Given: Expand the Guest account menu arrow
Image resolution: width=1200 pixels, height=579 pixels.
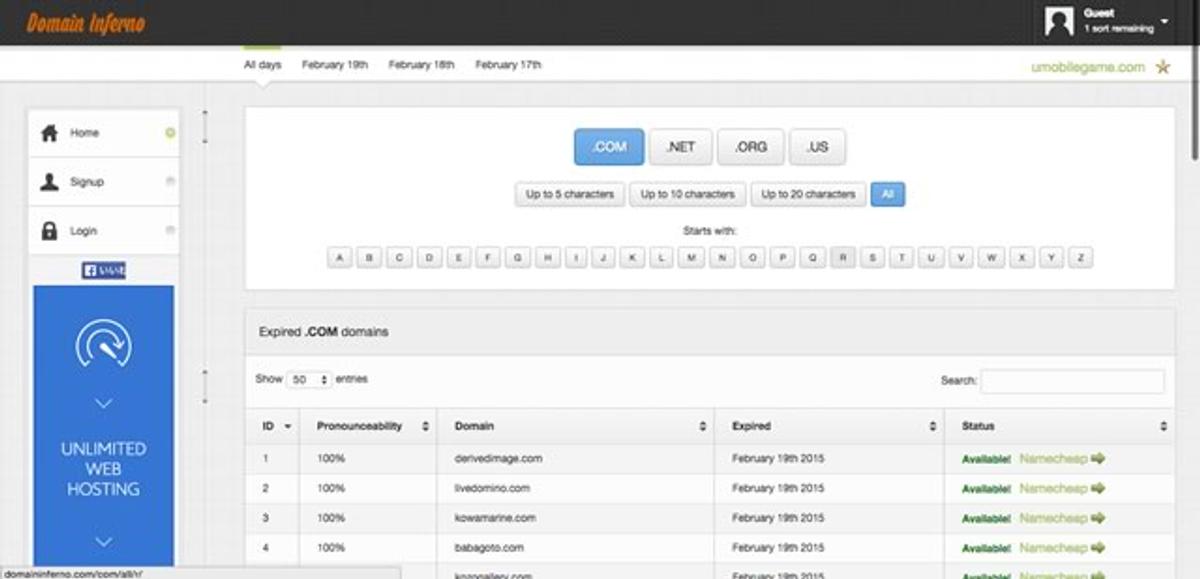Looking at the screenshot, I should tap(1165, 21).
